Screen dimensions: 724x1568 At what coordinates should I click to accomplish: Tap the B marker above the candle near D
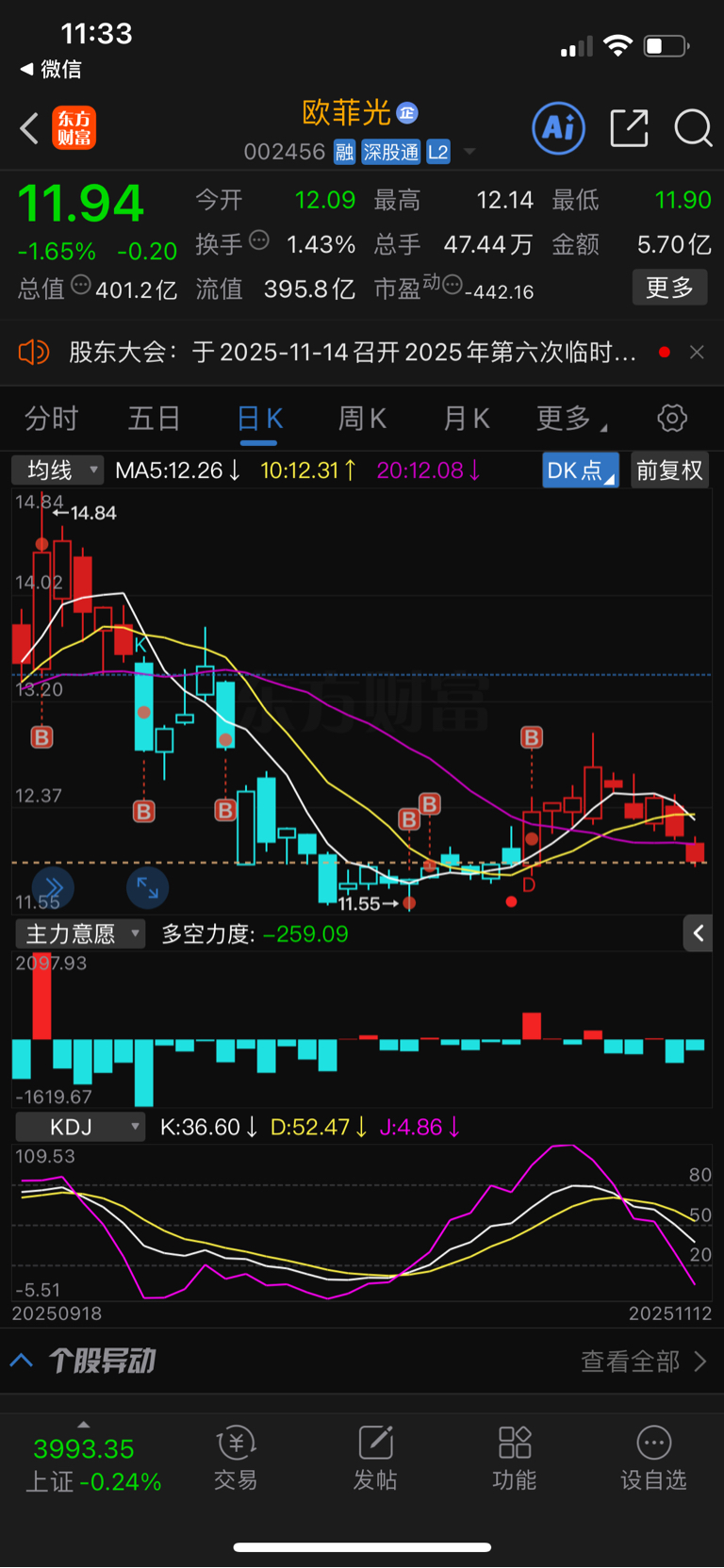point(532,737)
